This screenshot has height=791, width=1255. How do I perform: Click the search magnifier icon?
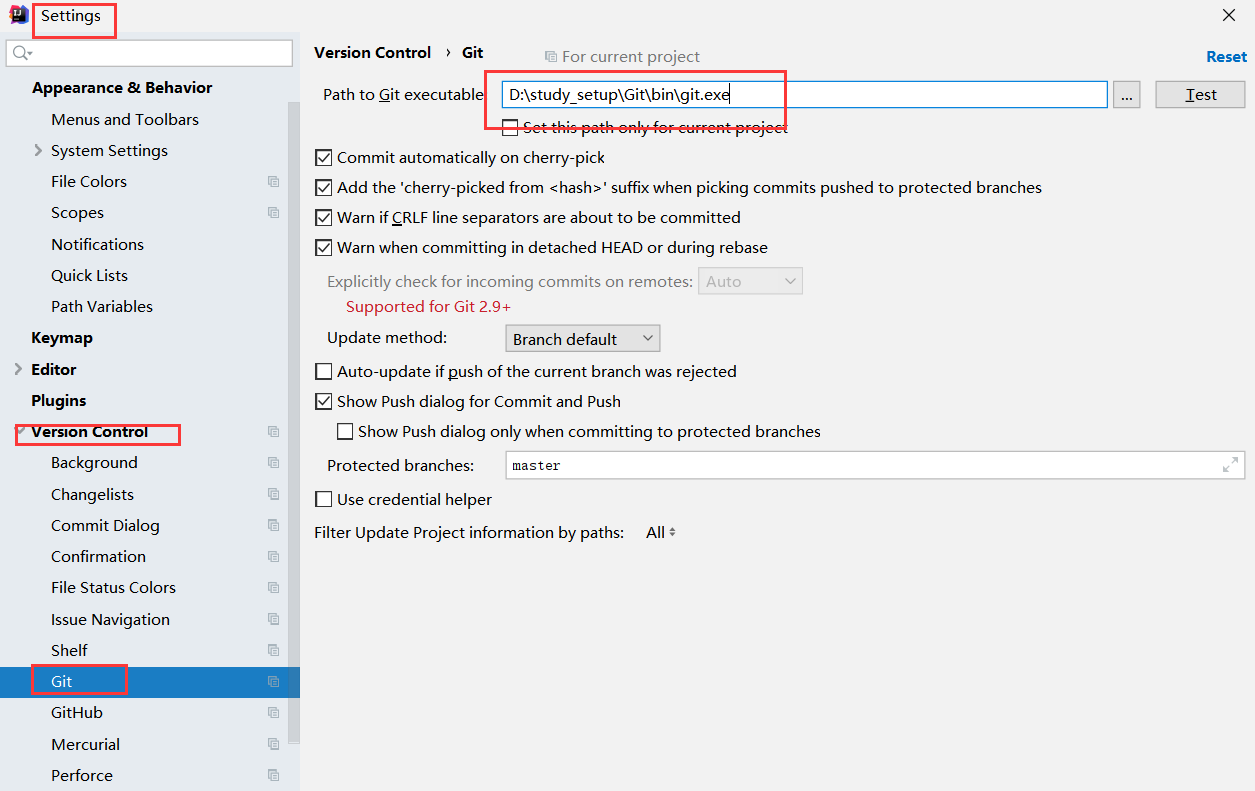(22, 53)
